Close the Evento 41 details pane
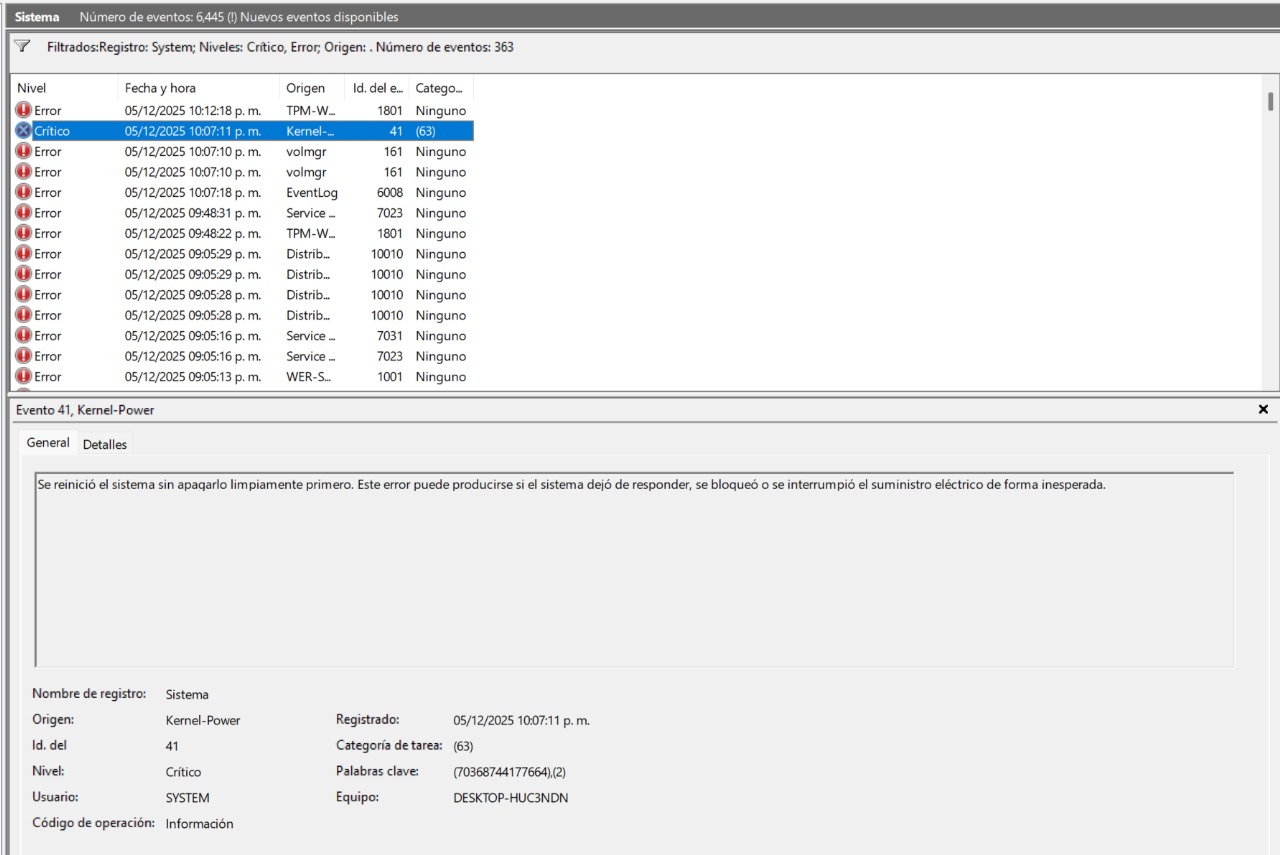 (1263, 410)
